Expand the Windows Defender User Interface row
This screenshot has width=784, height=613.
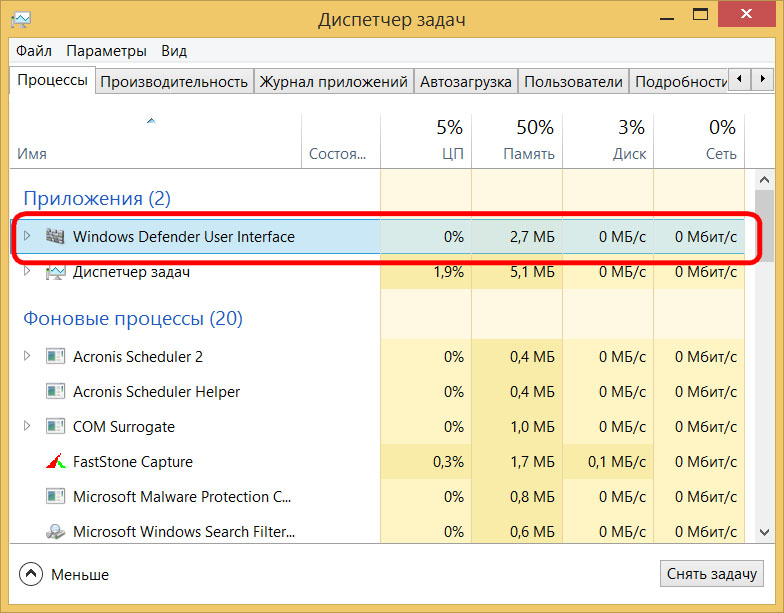(x=27, y=236)
